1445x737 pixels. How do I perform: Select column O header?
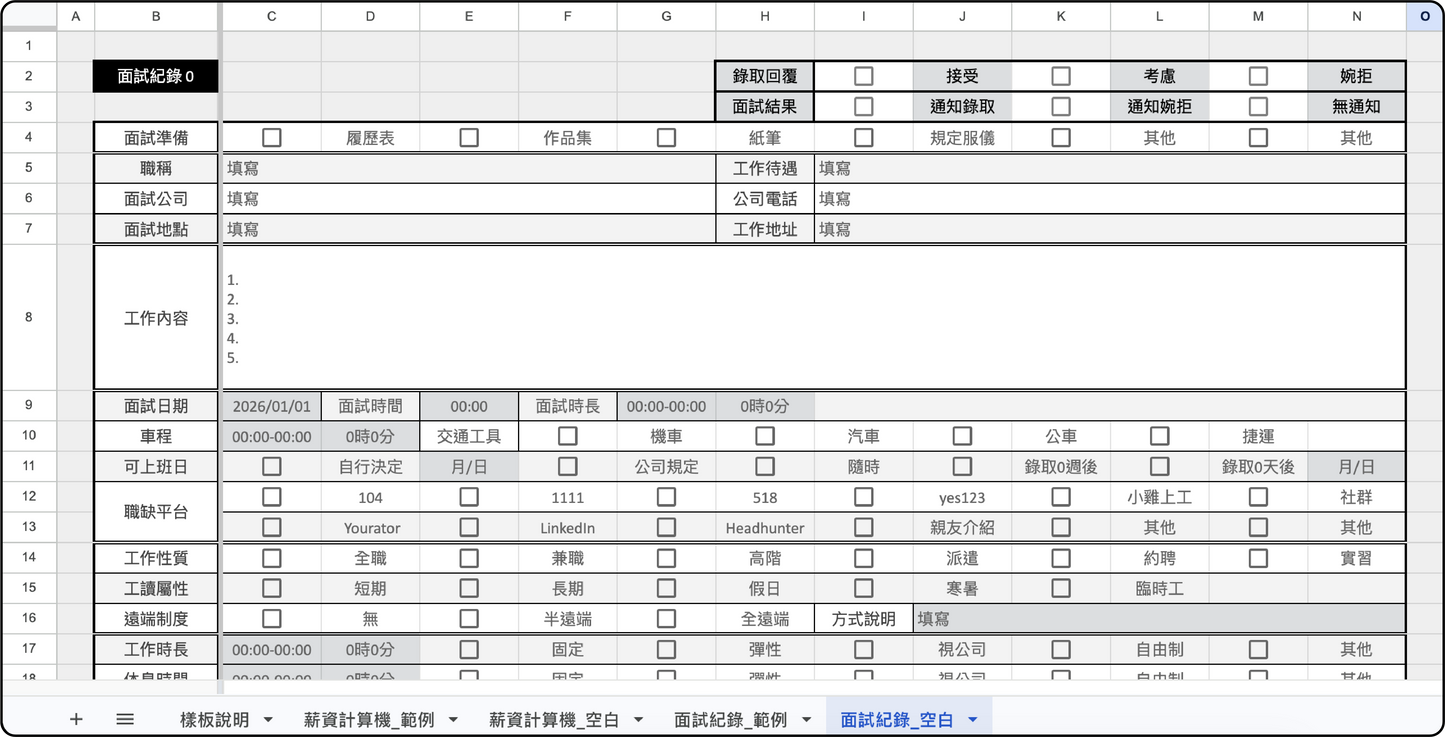pyautogui.click(x=1424, y=16)
